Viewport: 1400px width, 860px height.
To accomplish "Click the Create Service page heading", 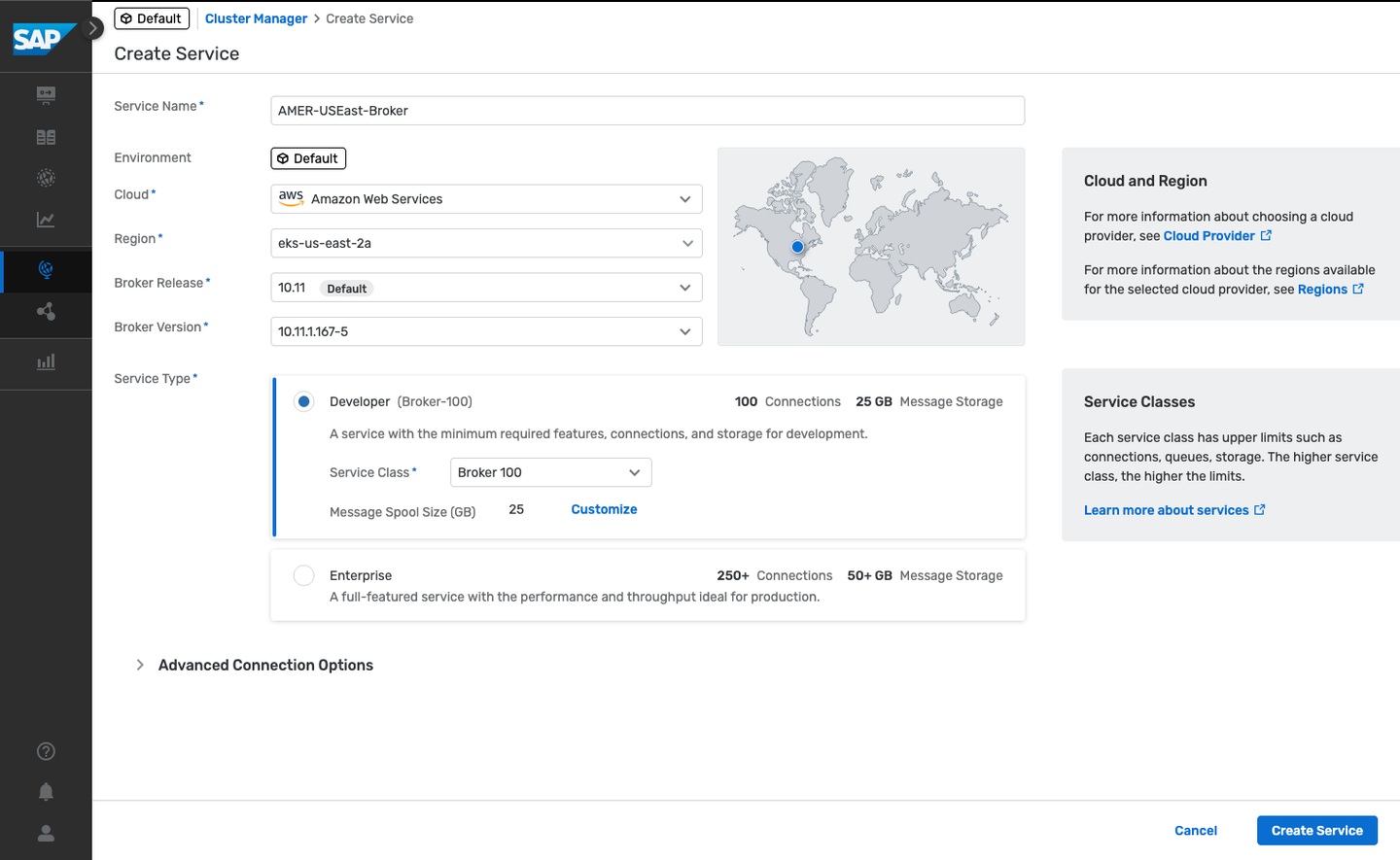I will (177, 53).
